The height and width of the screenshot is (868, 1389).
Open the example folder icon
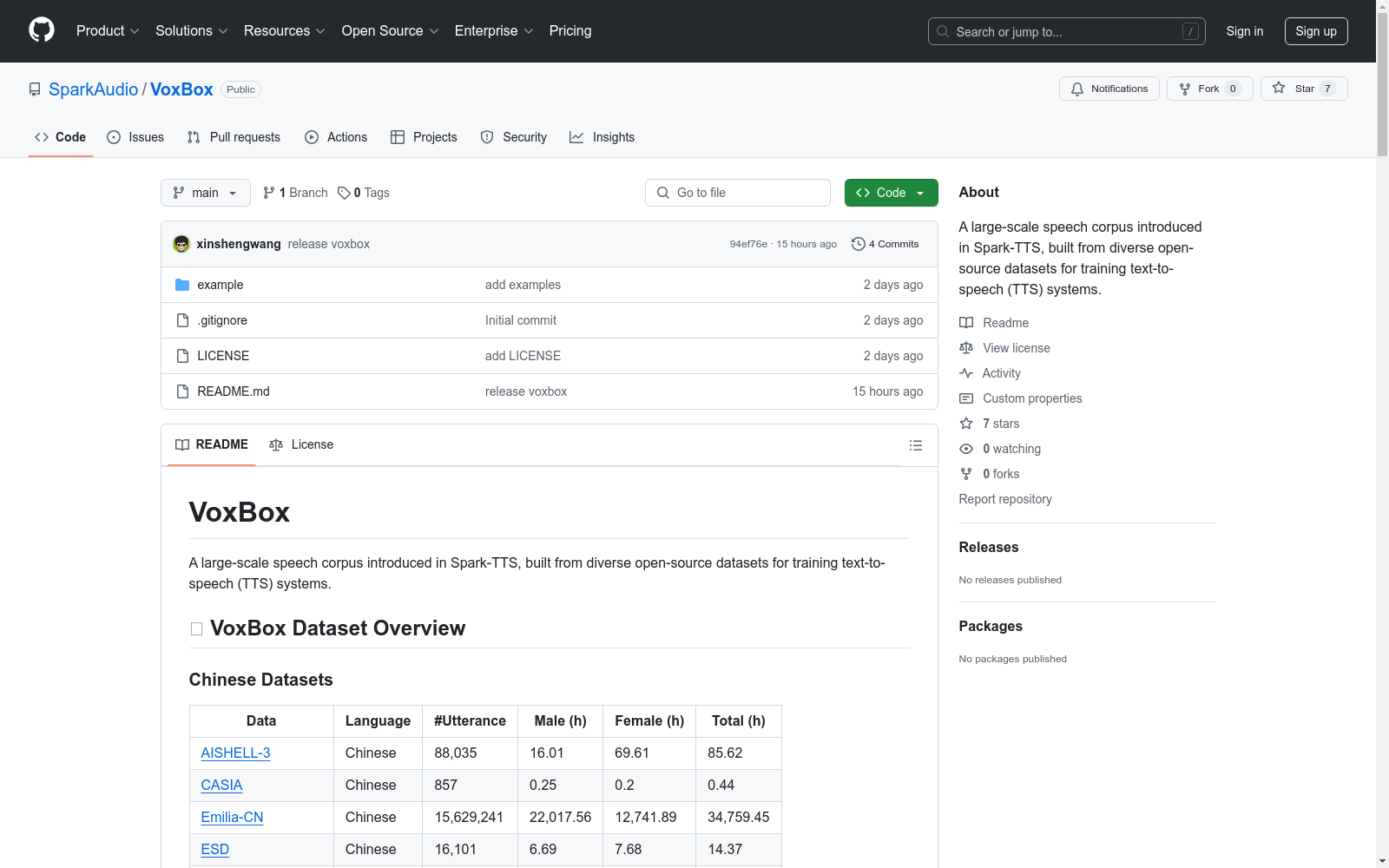point(182,285)
